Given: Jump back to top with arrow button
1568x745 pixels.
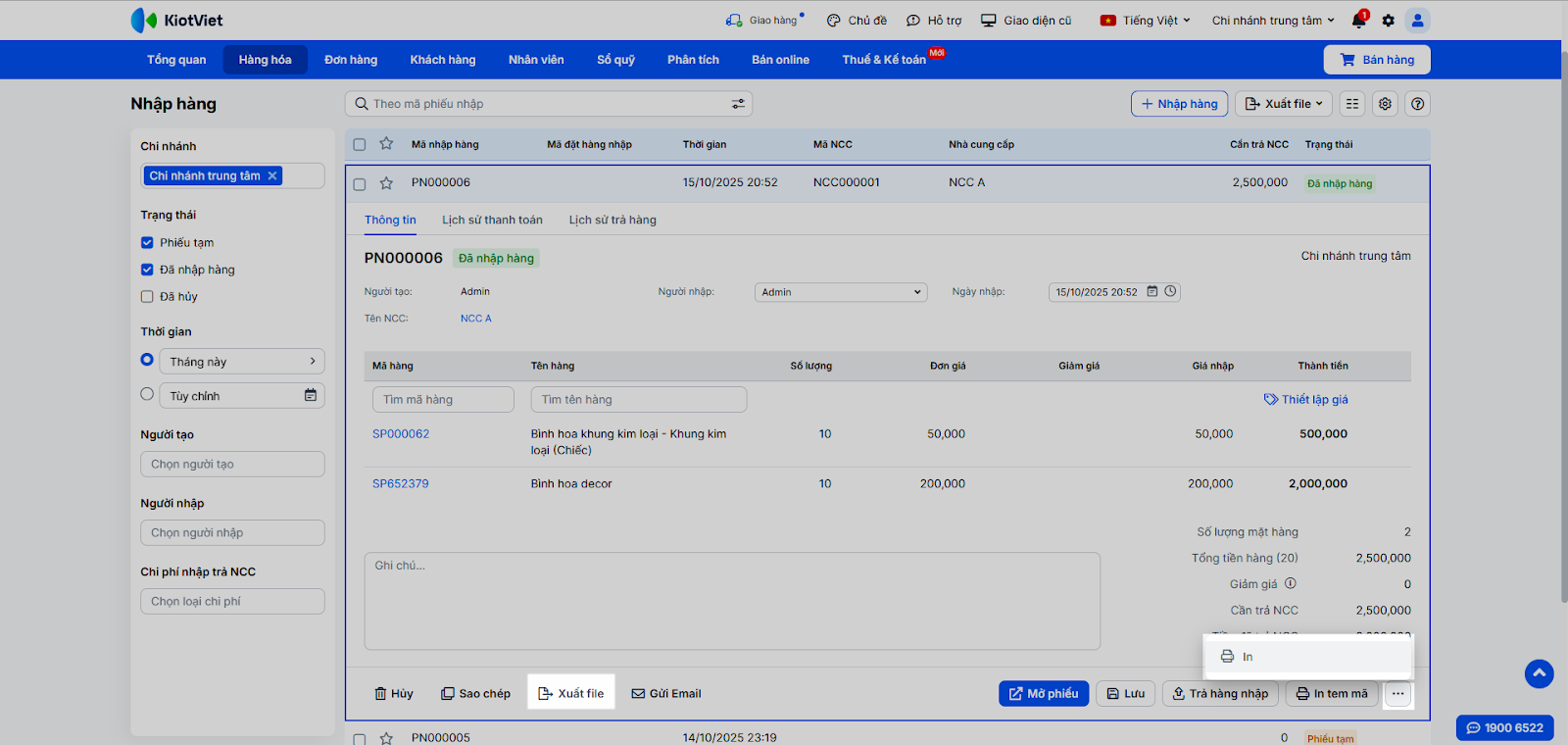Looking at the screenshot, I should [x=1540, y=673].
